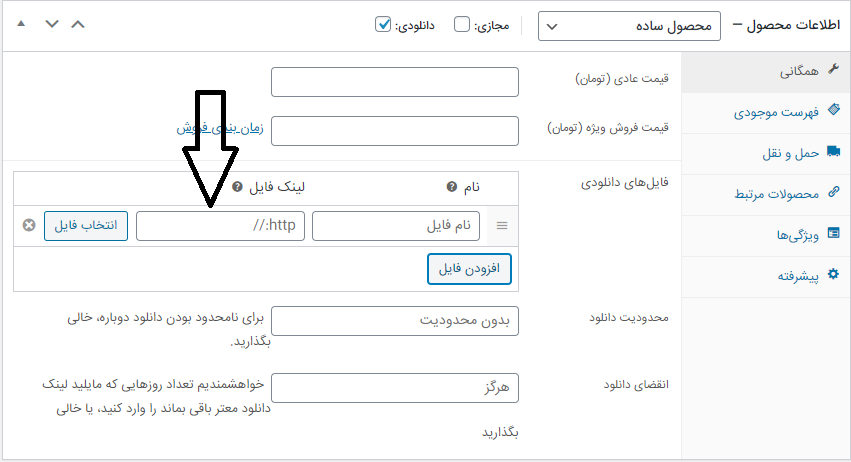Click the http:// file URL field

tap(220, 226)
